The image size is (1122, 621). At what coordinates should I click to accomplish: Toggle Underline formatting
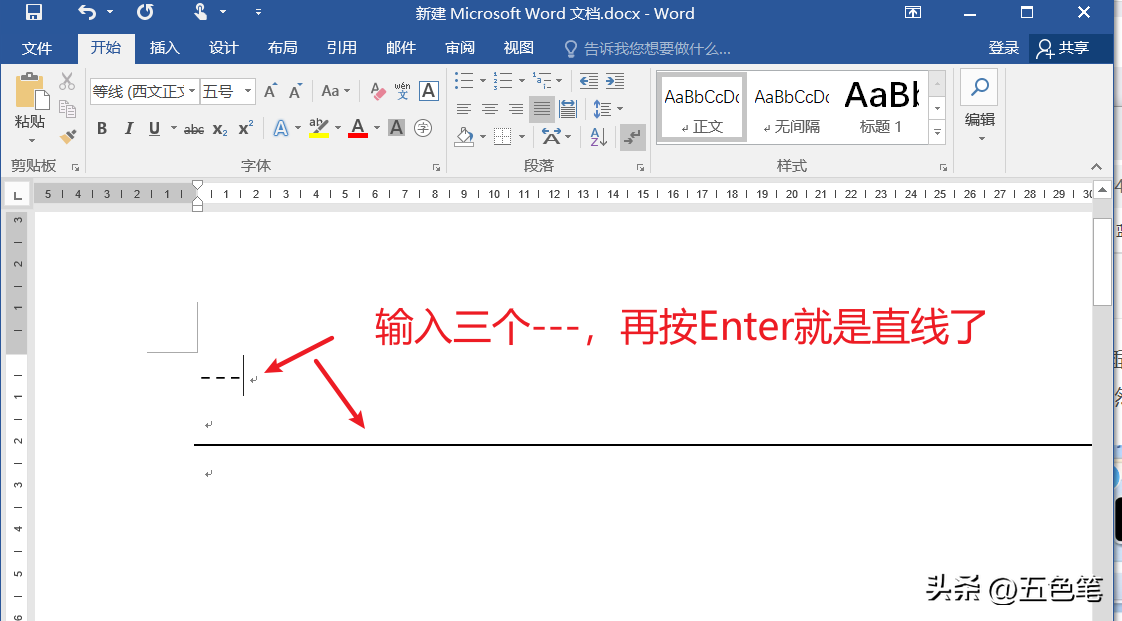pyautogui.click(x=154, y=129)
